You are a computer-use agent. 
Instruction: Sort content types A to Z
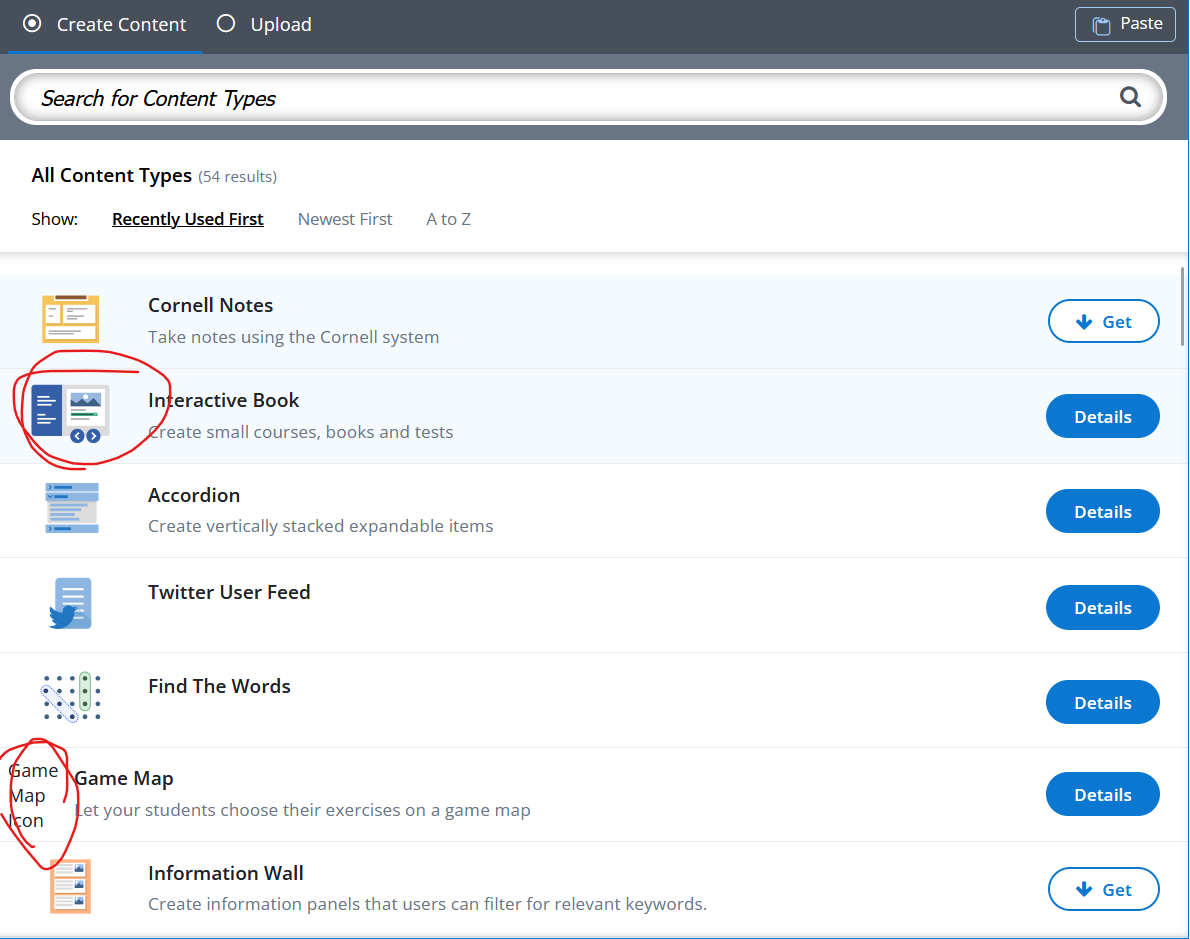(448, 219)
